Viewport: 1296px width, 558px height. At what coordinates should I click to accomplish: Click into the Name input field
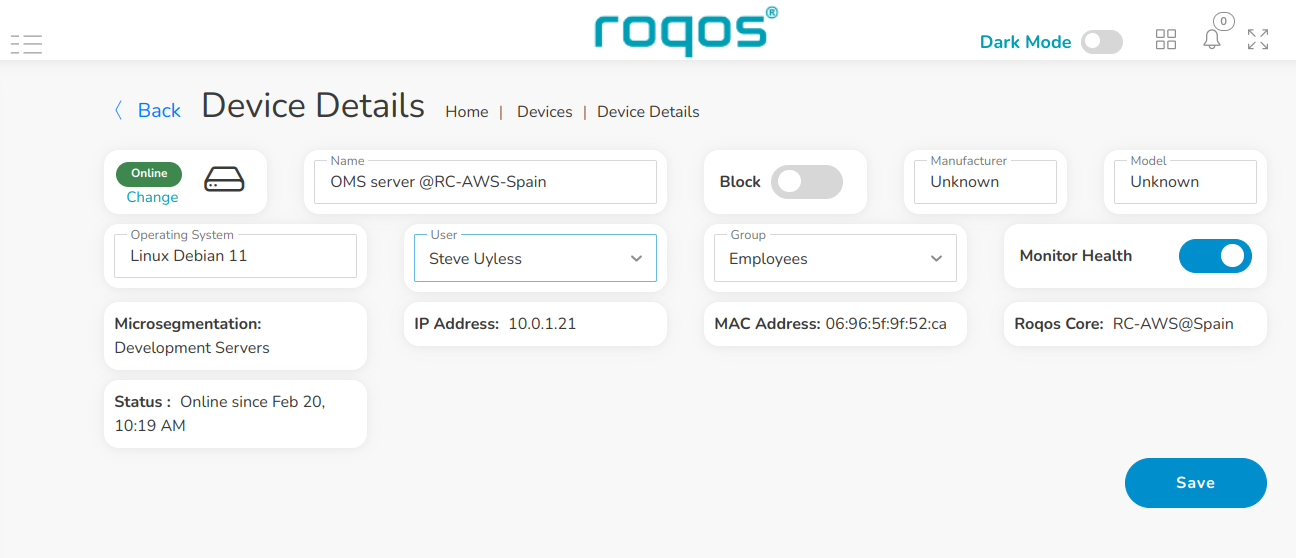coord(485,182)
